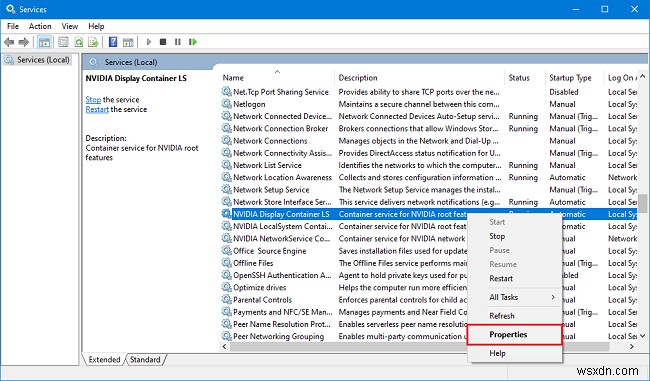Click gear icon beside Optimize drives

(x=226, y=287)
